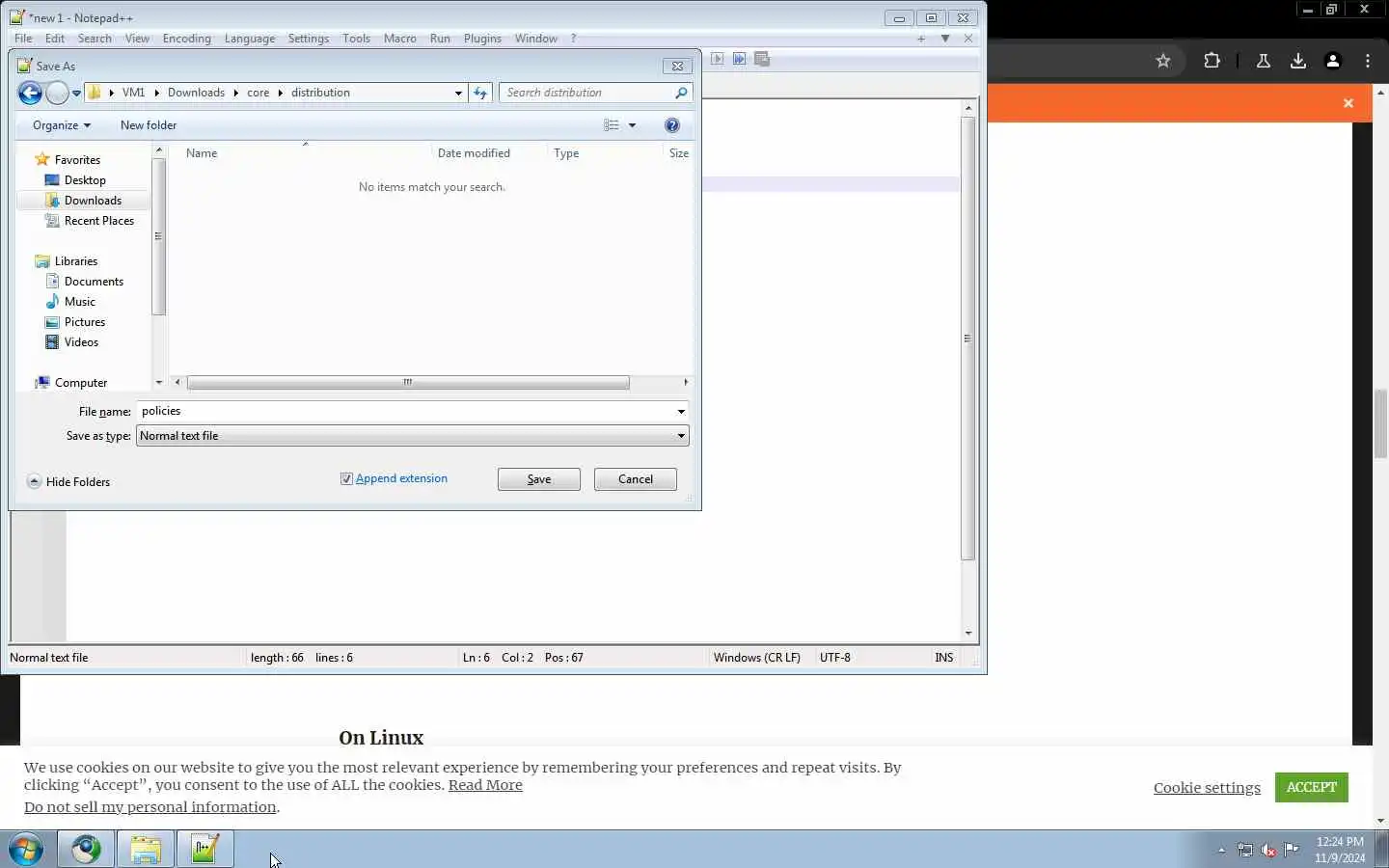Open the Notepad++ Plugins menu
This screenshot has height=868, width=1389.
482,39
